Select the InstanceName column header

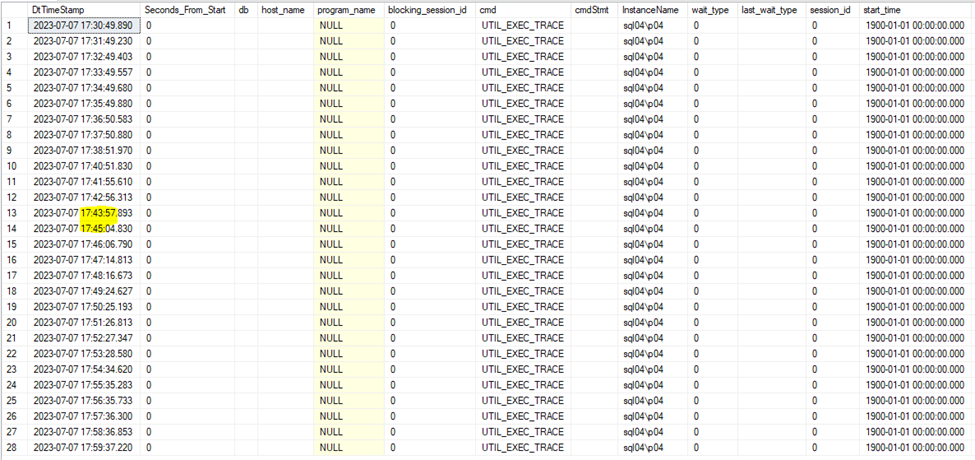click(x=649, y=9)
